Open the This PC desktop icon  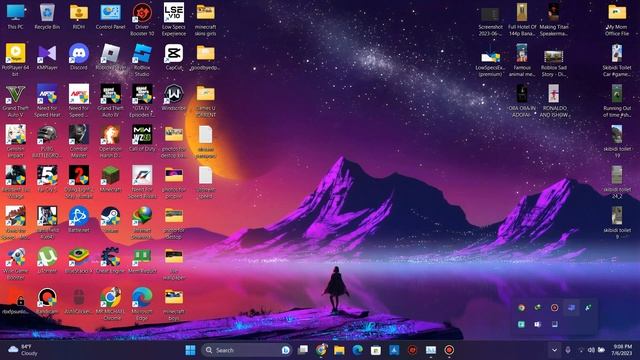16,16
